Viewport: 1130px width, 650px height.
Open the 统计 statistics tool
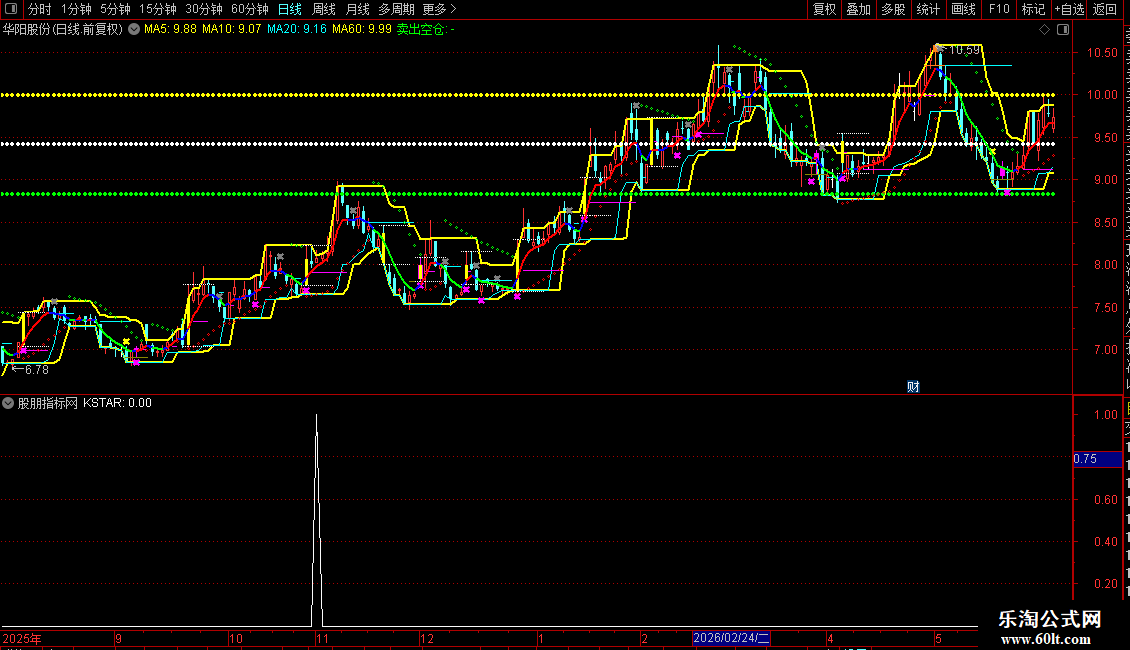pos(928,9)
